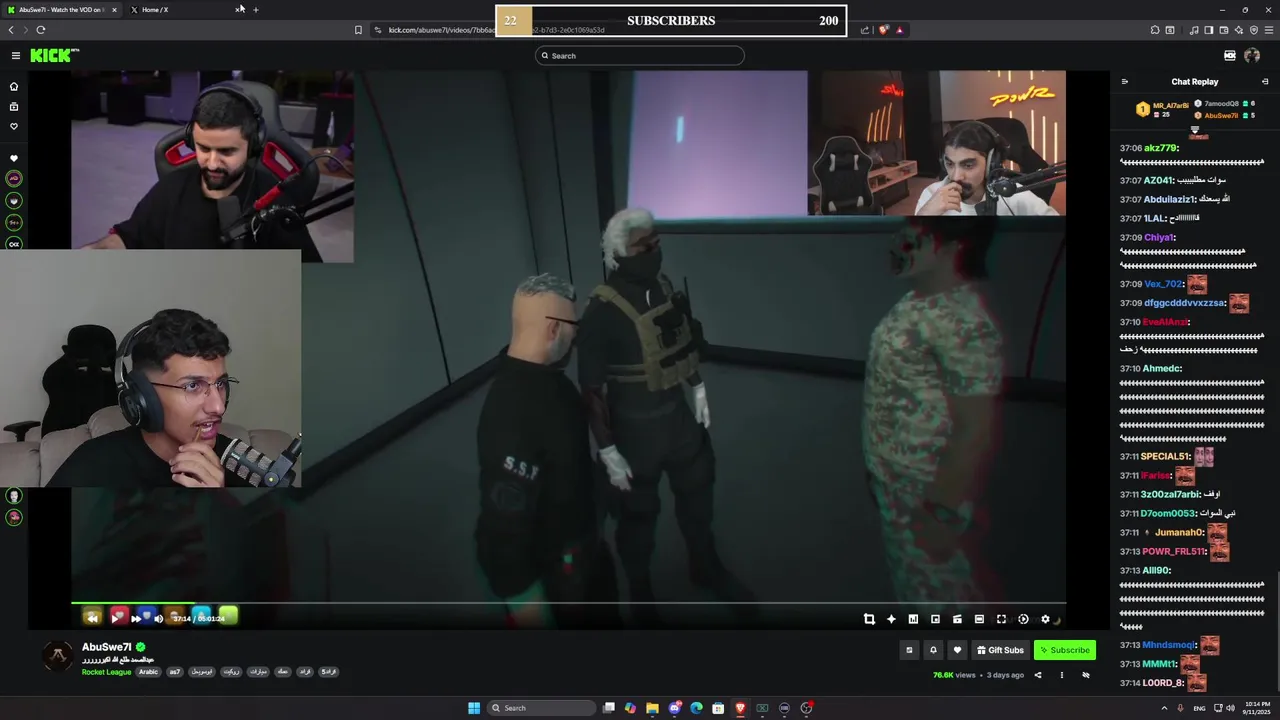Open the Home icon in Kick sidebar
1280x720 pixels.
[x=14, y=87]
